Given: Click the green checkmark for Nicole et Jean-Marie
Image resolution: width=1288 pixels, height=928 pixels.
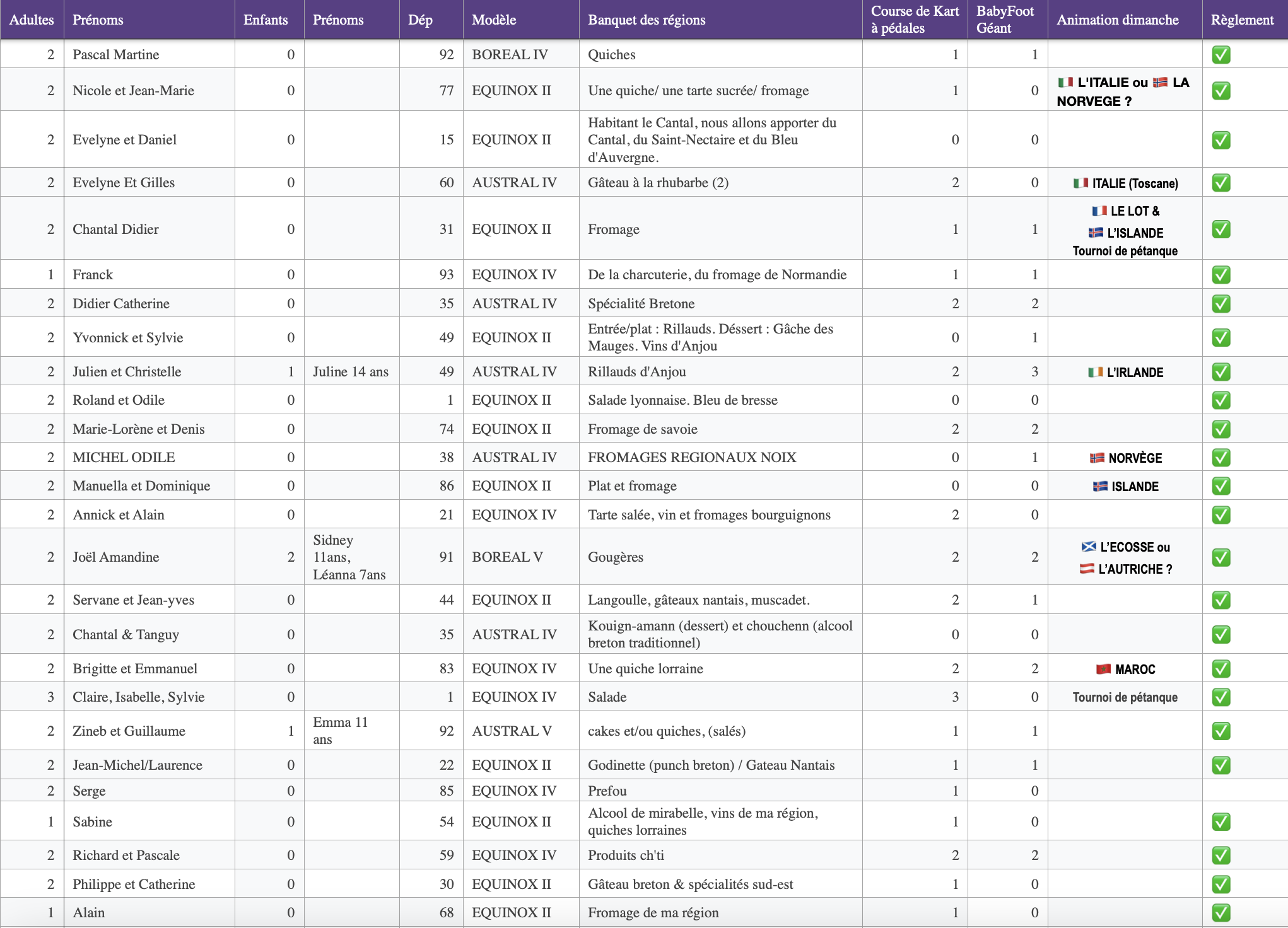Looking at the screenshot, I should pos(1221,91).
